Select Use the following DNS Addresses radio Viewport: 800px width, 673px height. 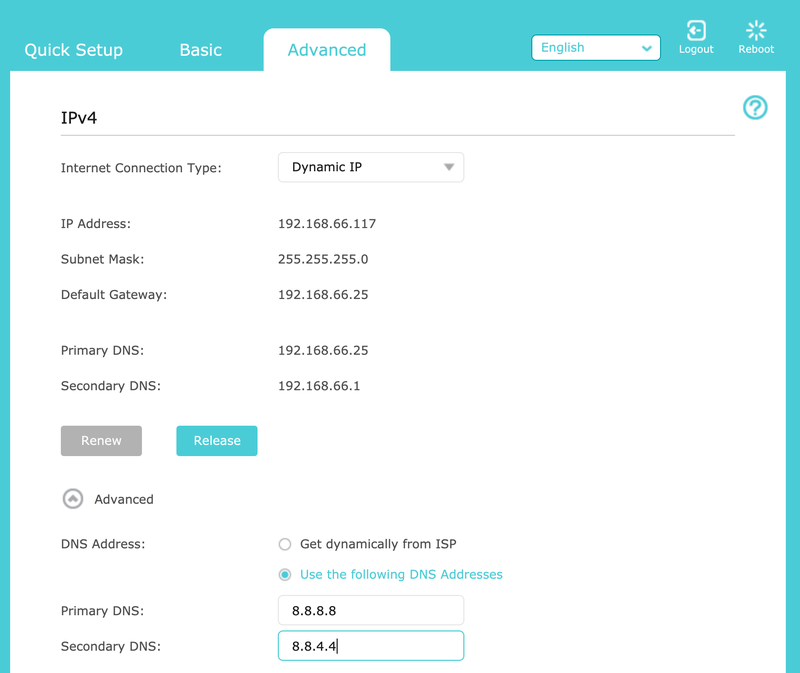click(x=285, y=575)
